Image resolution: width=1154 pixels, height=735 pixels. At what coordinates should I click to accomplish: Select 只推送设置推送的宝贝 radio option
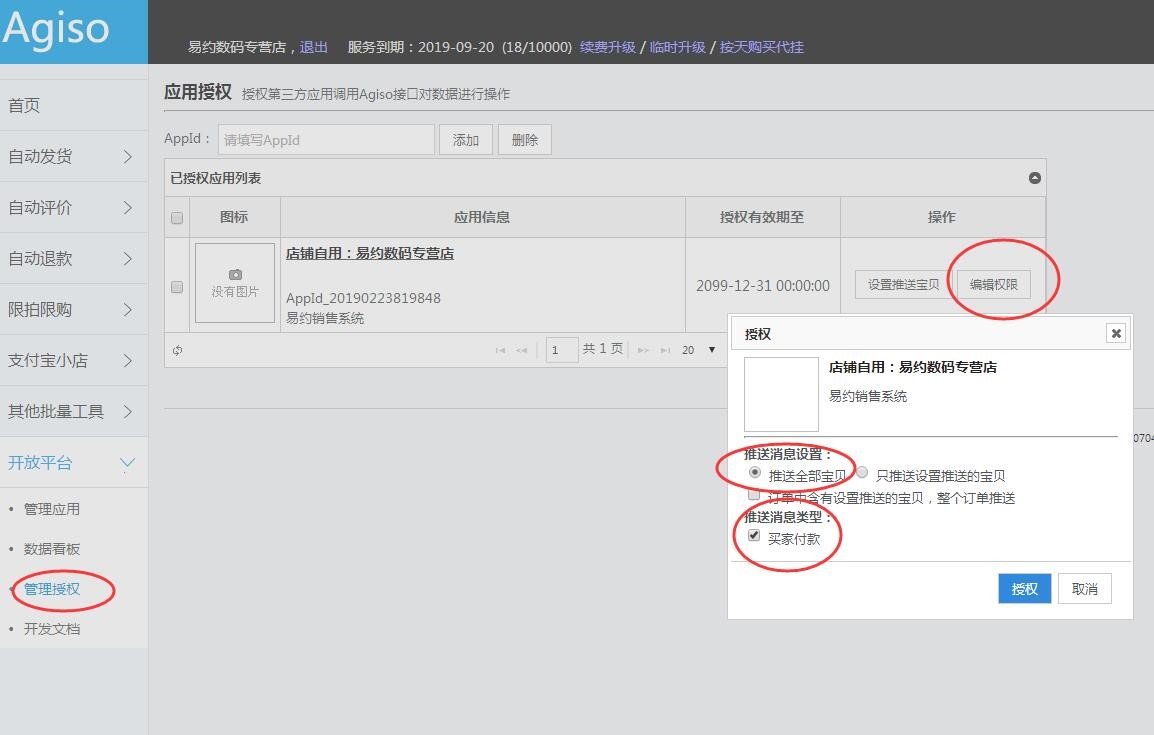[862, 473]
